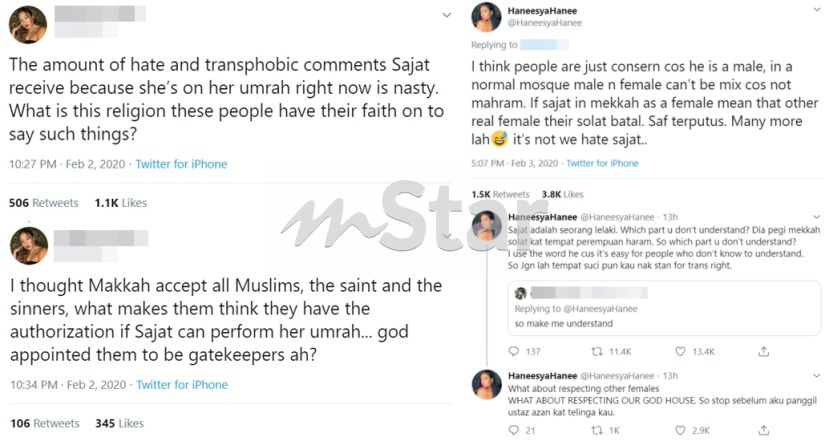Screen dimensions: 830x441
Task: Open 'Twitter for iPhone' link under 10:27 PM tweet
Action: tap(181, 164)
